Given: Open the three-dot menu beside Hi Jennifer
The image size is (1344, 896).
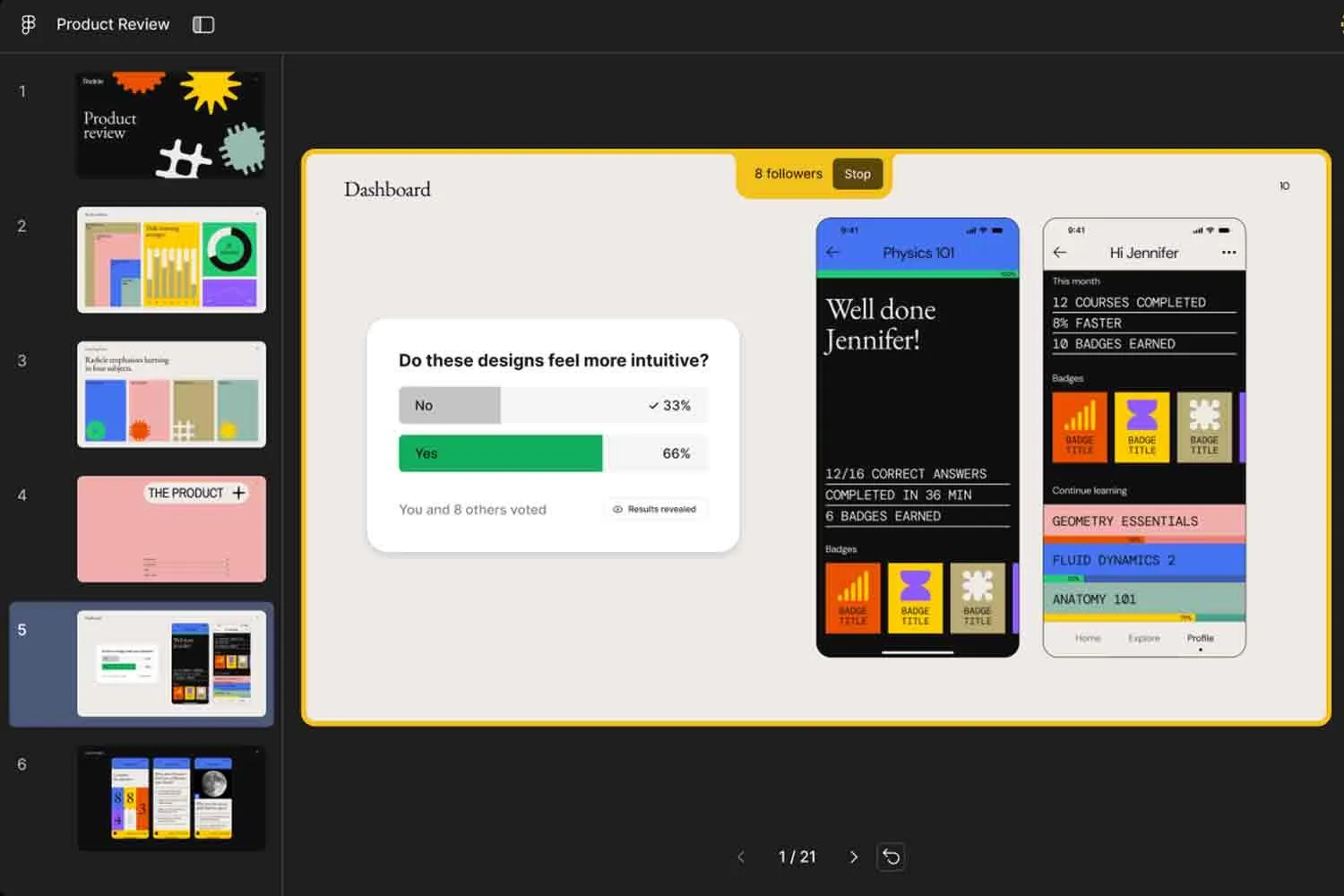Looking at the screenshot, I should pyautogui.click(x=1228, y=253).
